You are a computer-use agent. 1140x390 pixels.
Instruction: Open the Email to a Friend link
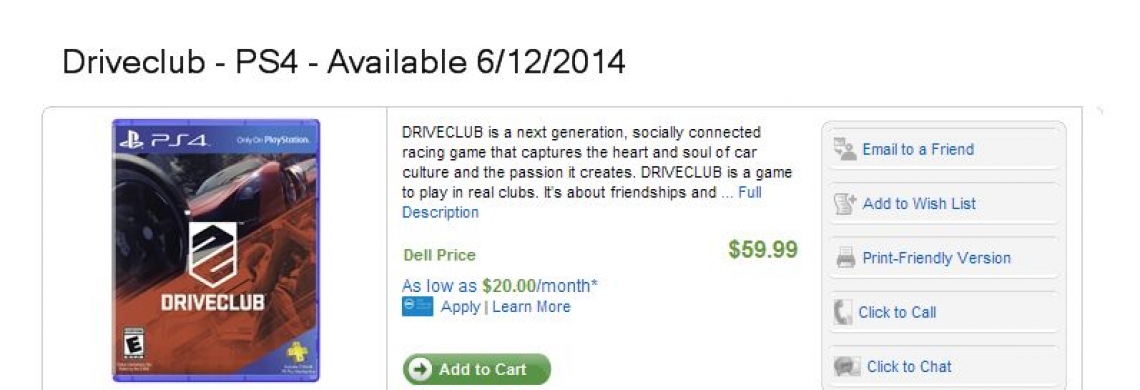[x=918, y=149]
